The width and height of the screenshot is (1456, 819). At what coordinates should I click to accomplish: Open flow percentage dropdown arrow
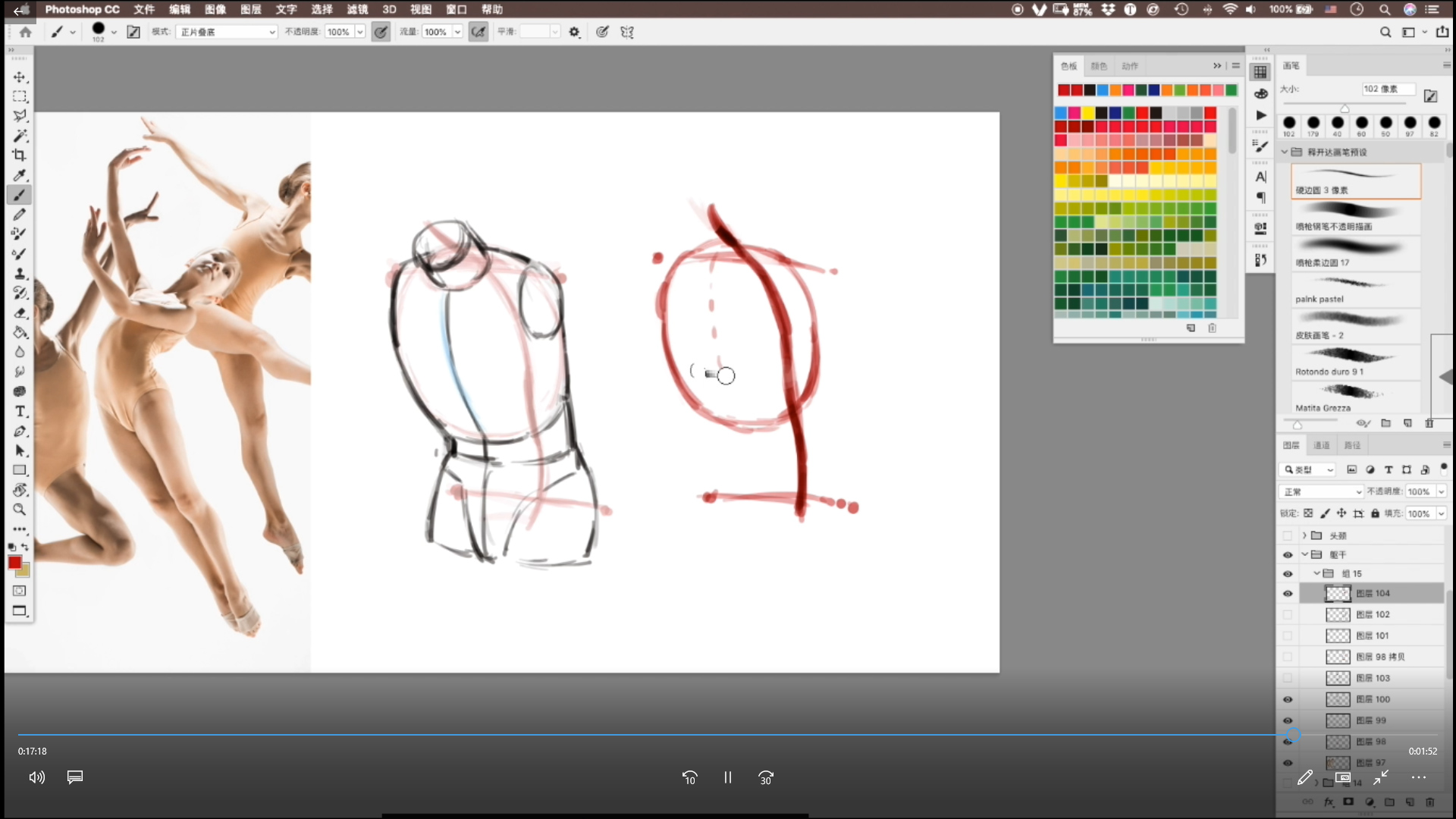coord(457,32)
